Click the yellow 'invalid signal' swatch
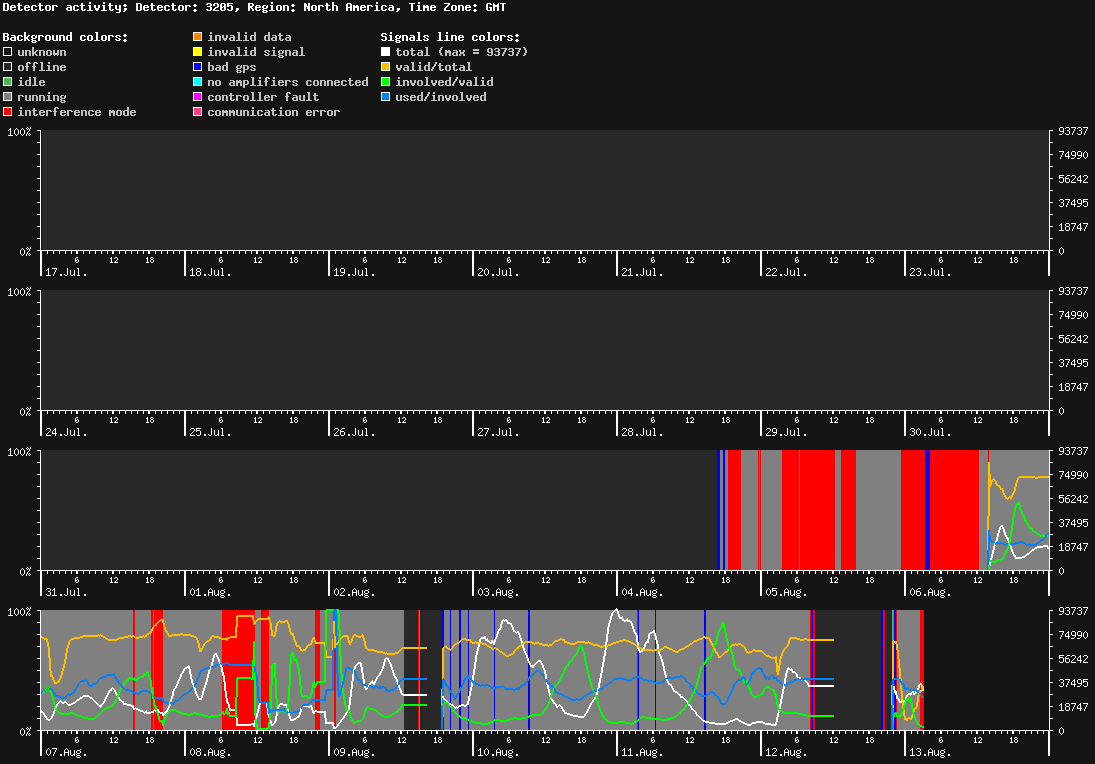The height and width of the screenshot is (764, 1095). (x=198, y=52)
